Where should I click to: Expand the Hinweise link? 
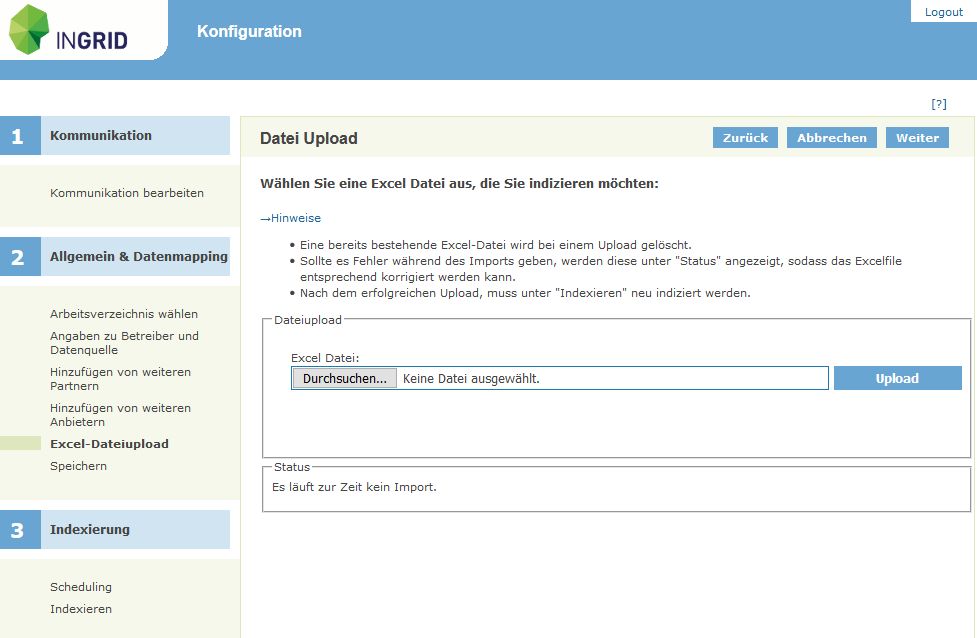(295, 218)
